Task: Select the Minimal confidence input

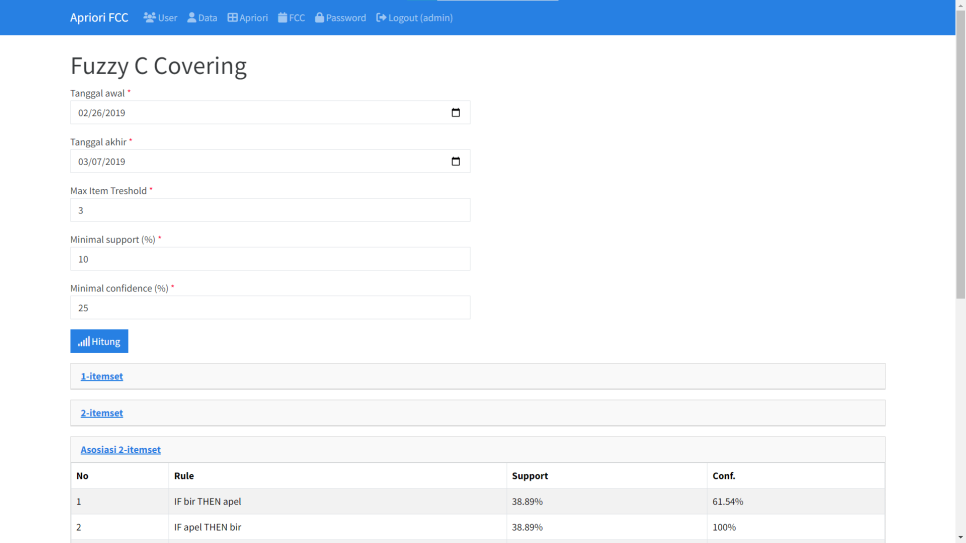Action: (x=270, y=308)
